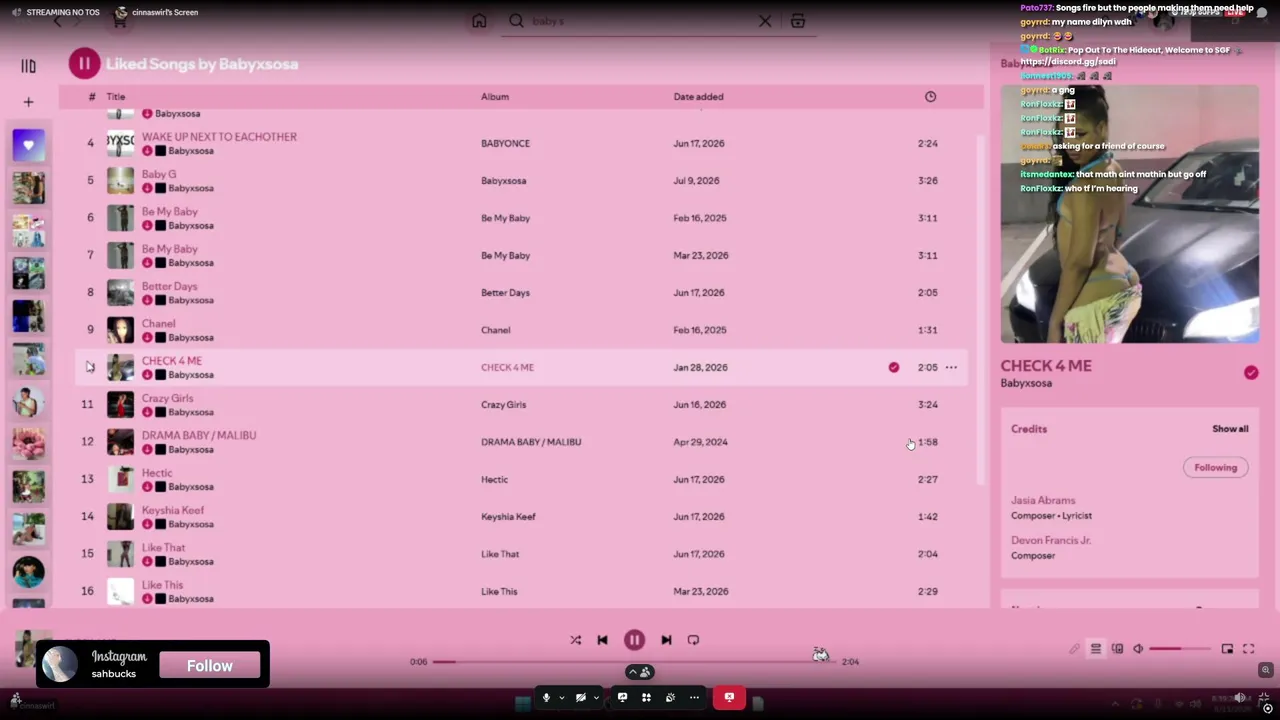Open the BABYONCE album link
This screenshot has width=1280, height=720.
pos(505,143)
